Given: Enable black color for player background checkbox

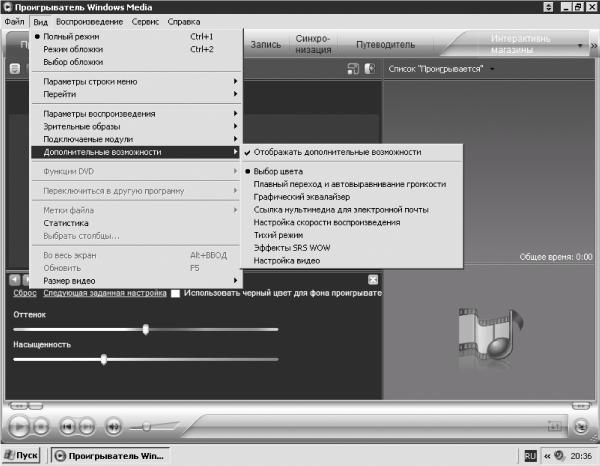Looking at the screenshot, I should pyautogui.click(x=175, y=294).
